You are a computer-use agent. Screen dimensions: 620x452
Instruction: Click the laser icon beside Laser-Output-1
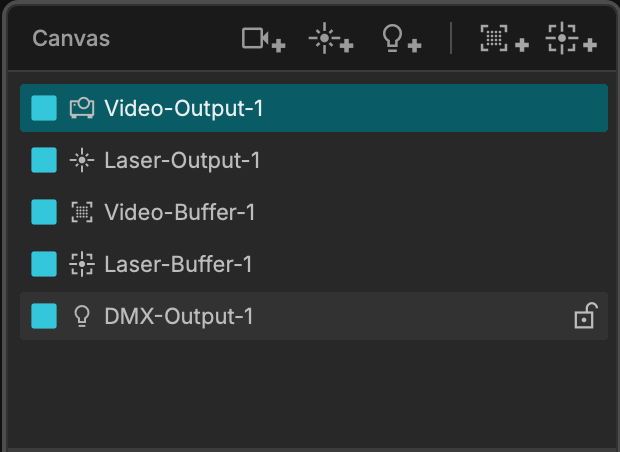click(82, 160)
